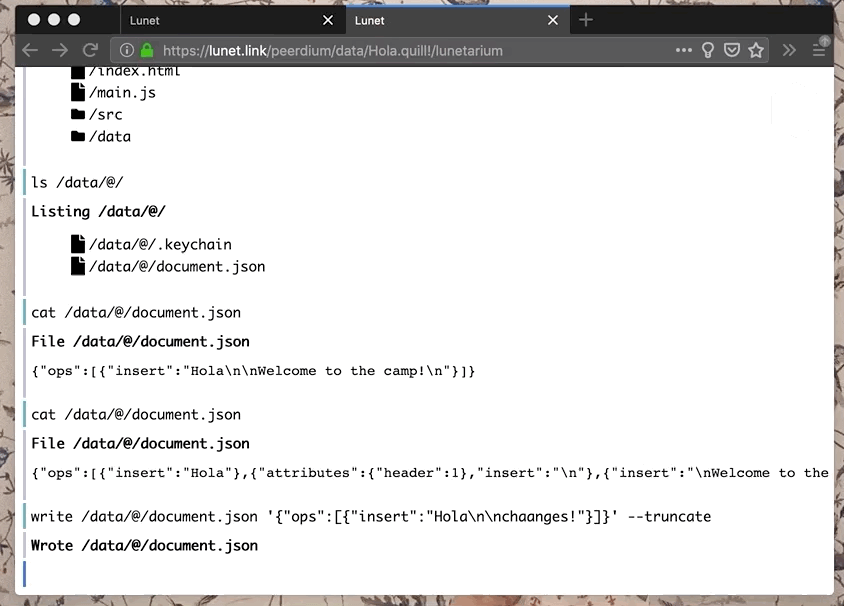Click the /data/@/document.json file listing
The width and height of the screenshot is (844, 606).
(176, 267)
